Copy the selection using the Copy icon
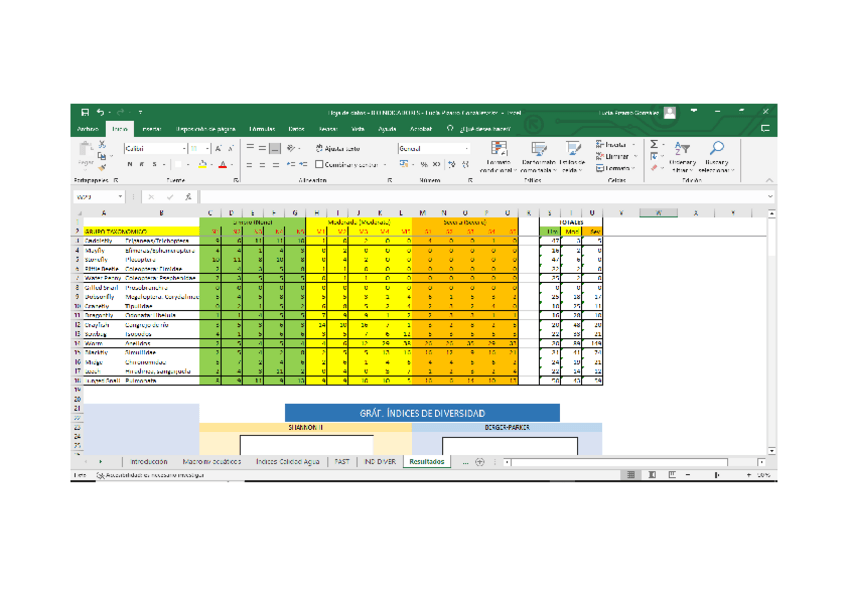 pyautogui.click(x=102, y=156)
